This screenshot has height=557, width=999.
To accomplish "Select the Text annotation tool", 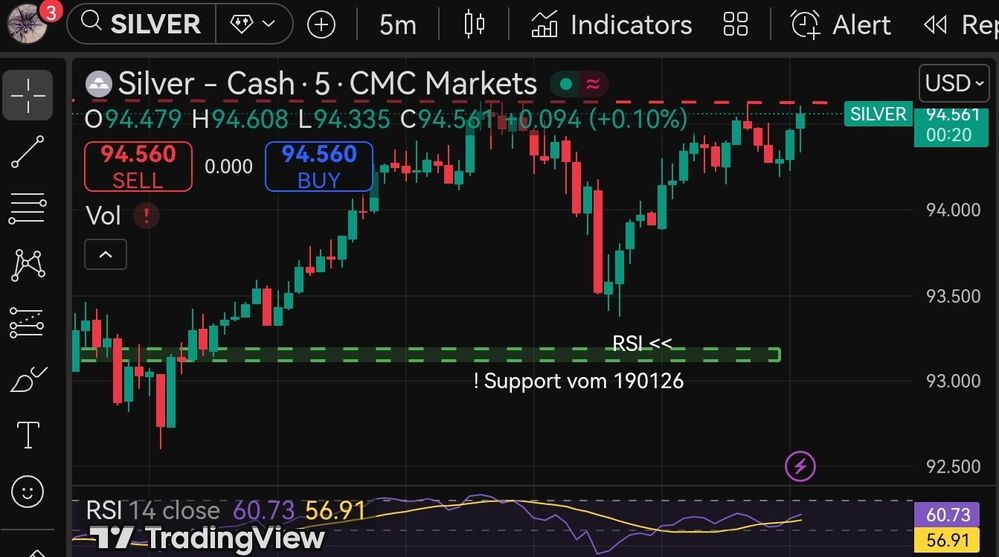I will point(27,435).
